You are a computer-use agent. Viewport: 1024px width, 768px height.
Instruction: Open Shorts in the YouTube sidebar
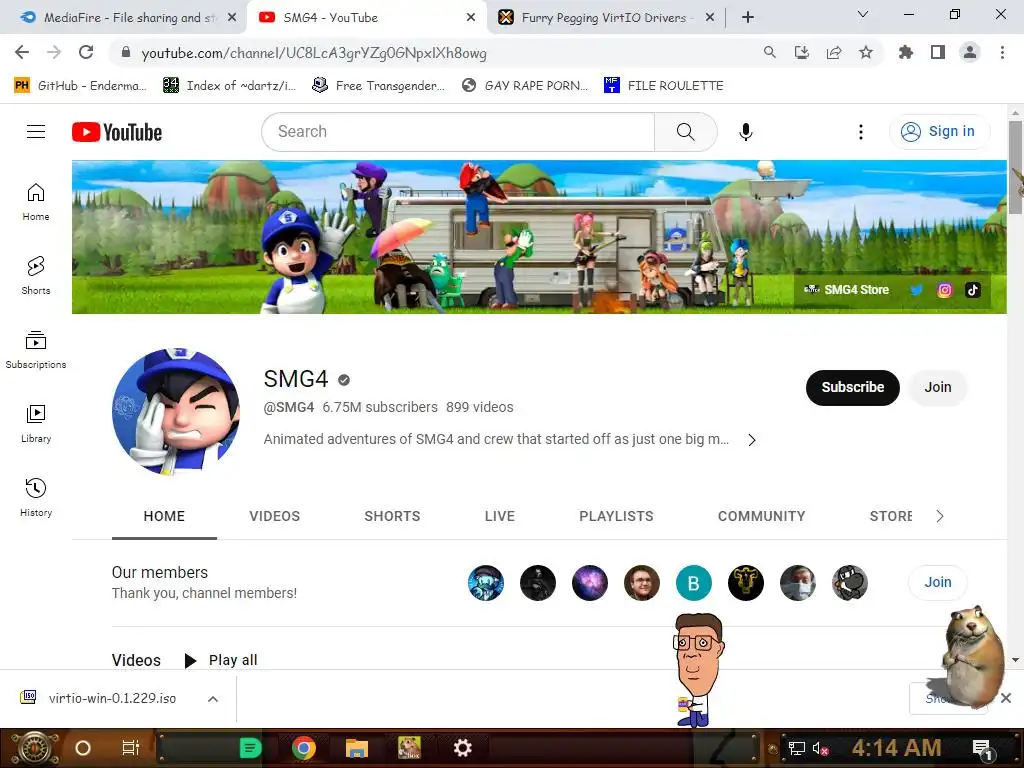pos(36,276)
